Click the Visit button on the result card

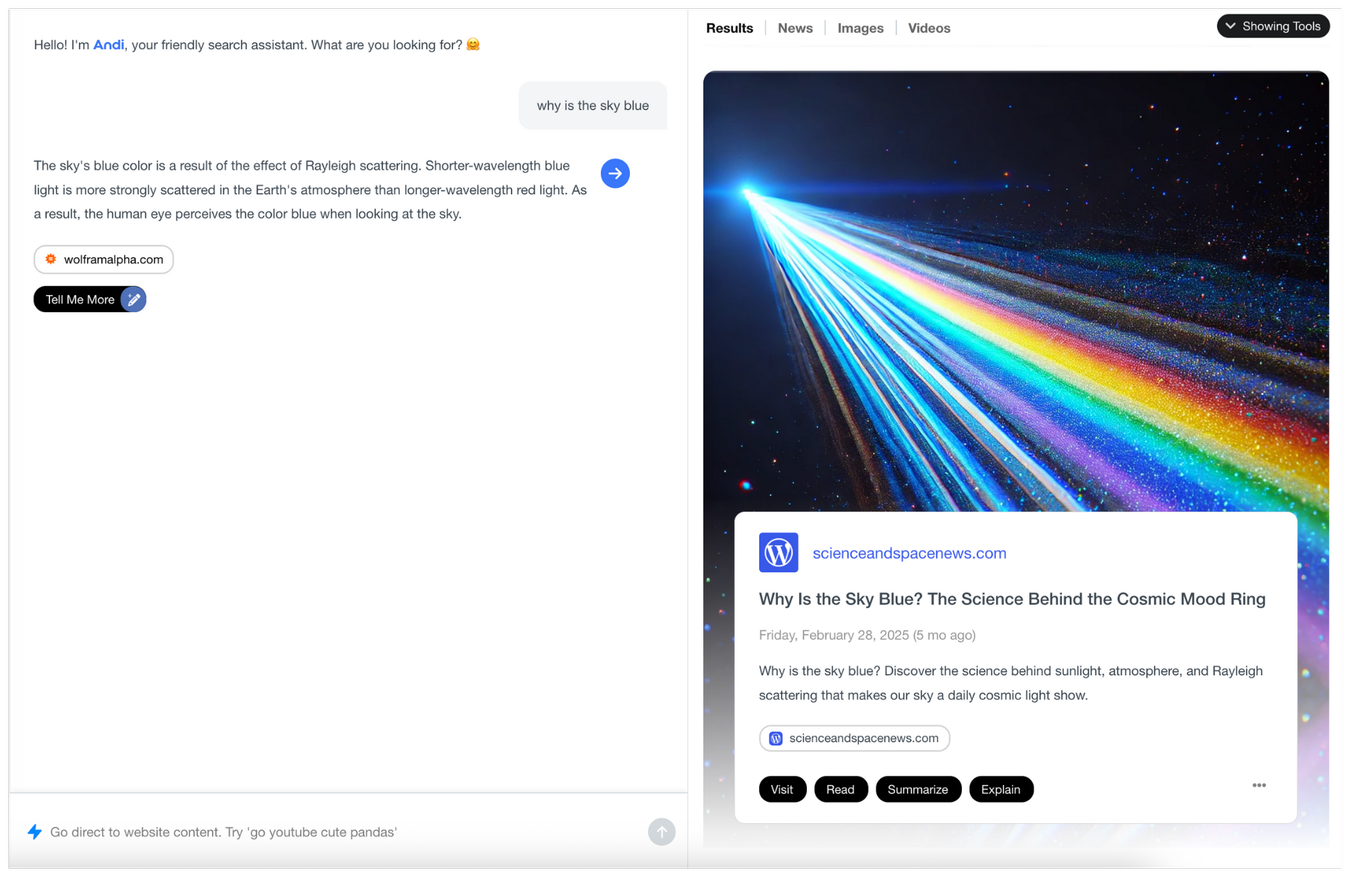click(x=782, y=789)
